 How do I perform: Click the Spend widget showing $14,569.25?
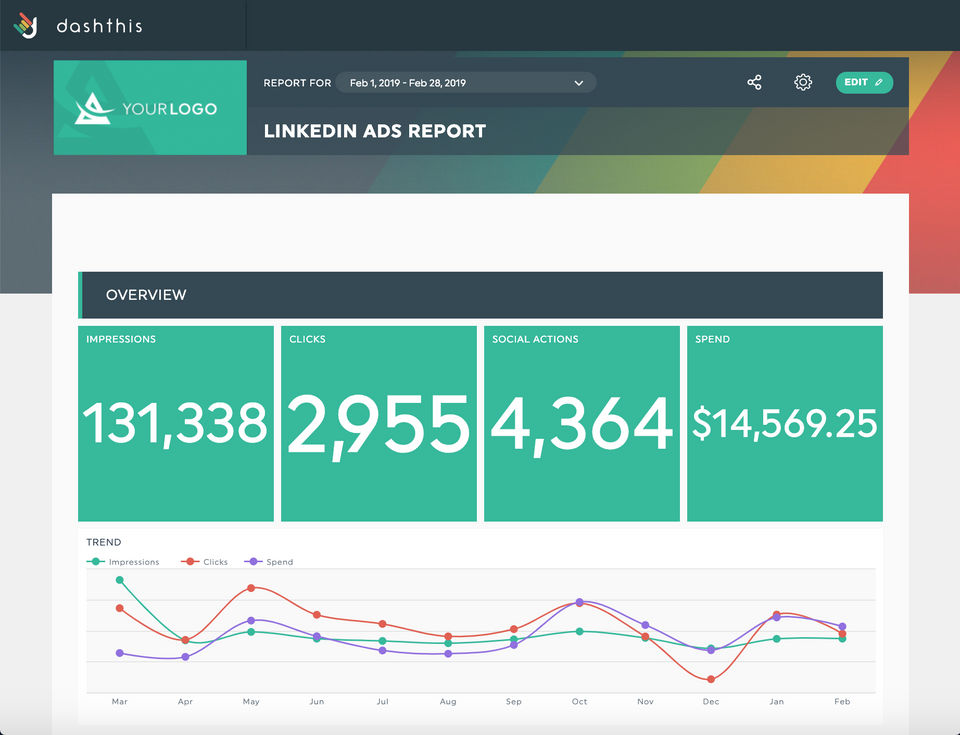(x=785, y=423)
